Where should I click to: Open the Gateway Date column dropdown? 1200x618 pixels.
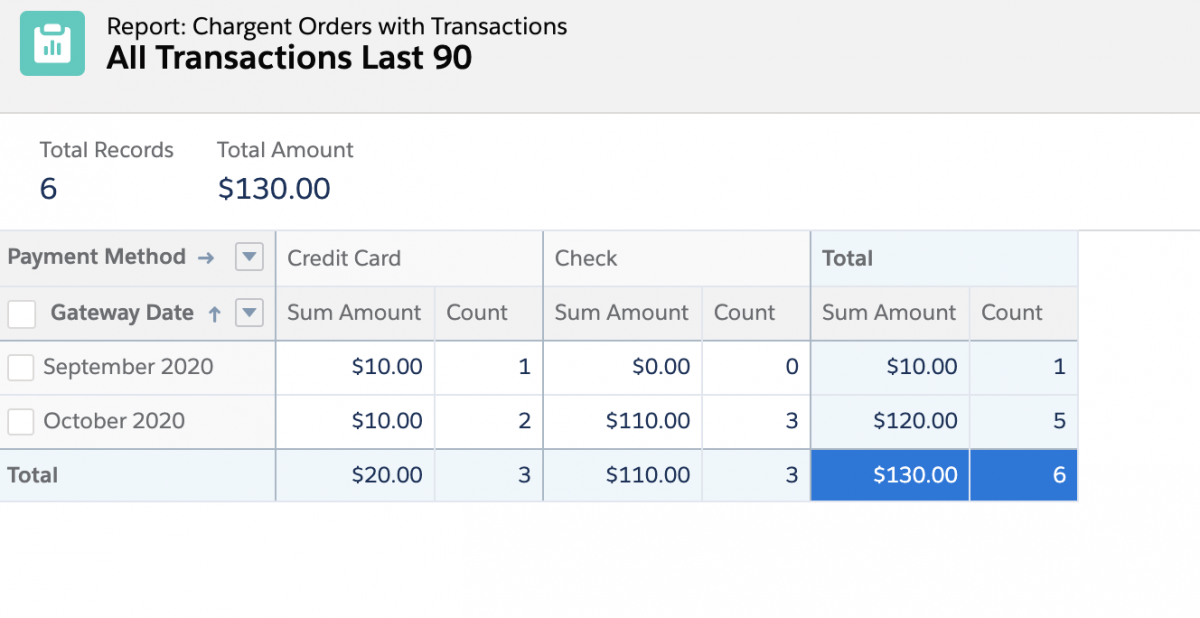[249, 314]
